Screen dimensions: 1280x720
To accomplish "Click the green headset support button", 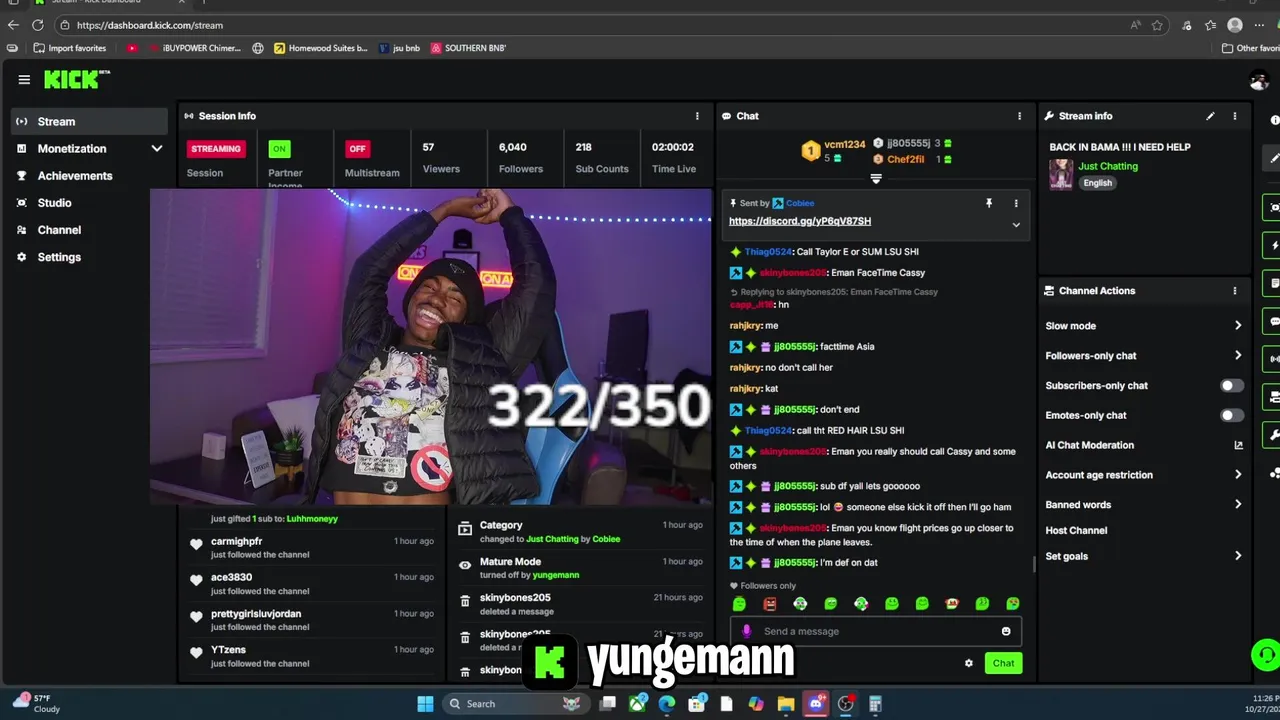I will point(1265,656).
